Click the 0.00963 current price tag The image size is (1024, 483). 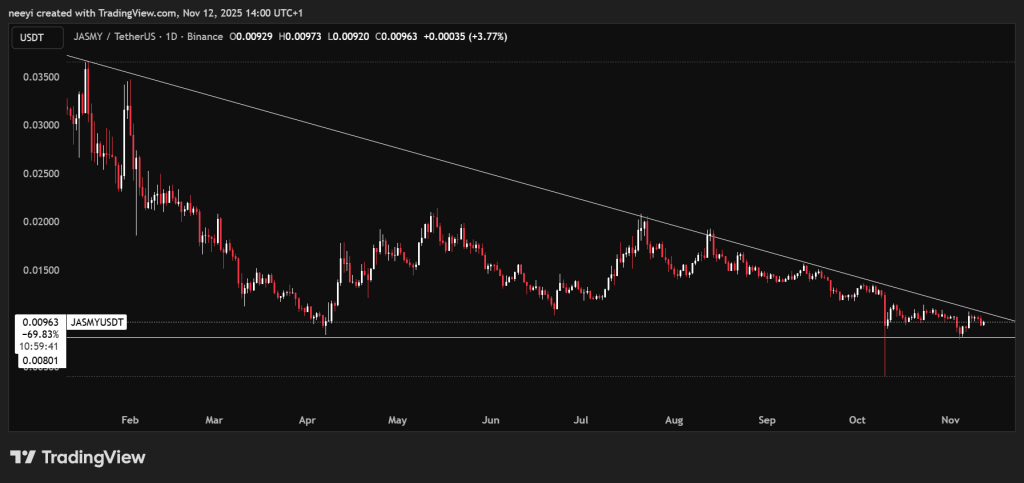pos(38,323)
